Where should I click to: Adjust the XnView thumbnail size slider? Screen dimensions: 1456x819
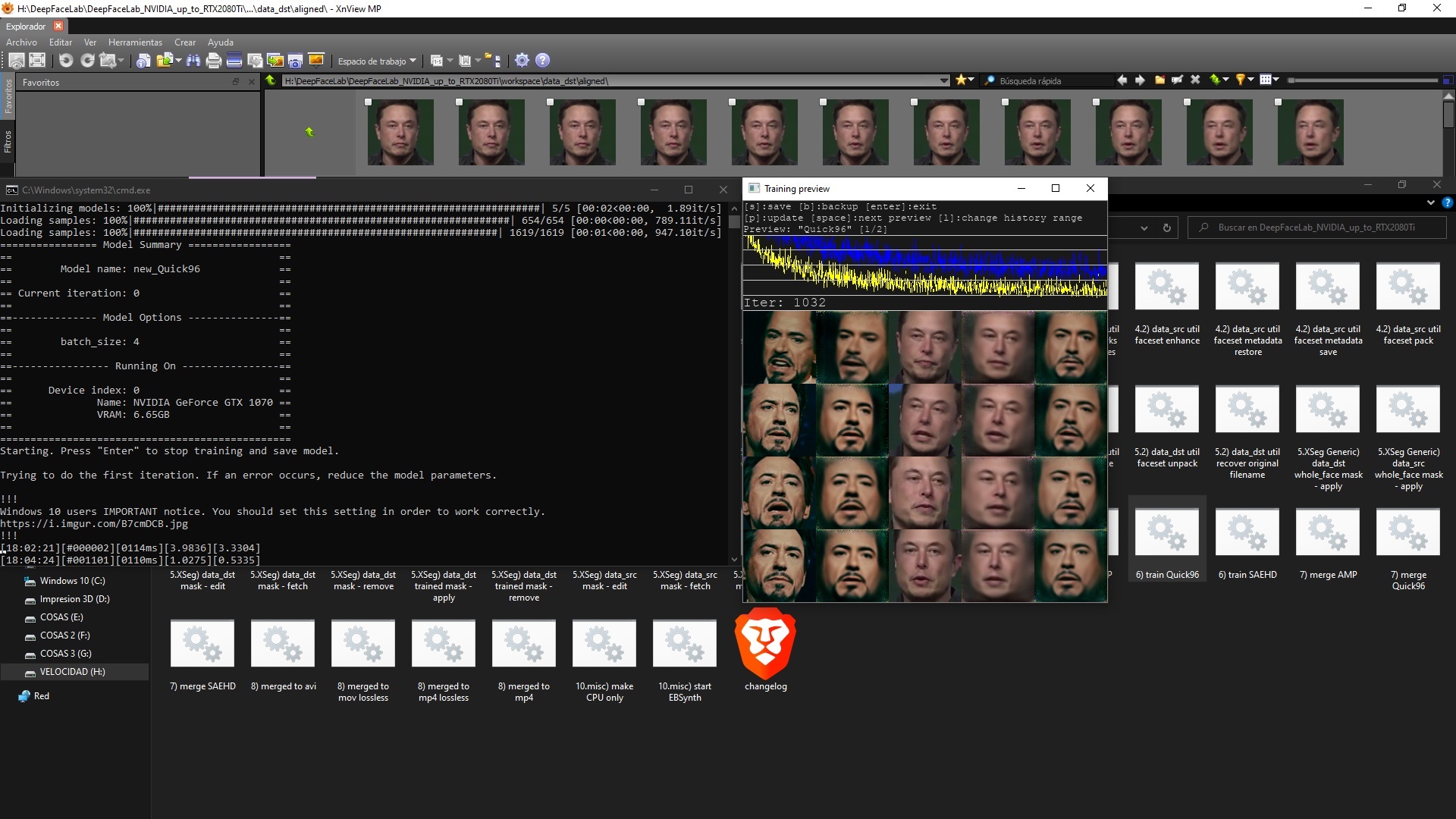(x=1363, y=80)
